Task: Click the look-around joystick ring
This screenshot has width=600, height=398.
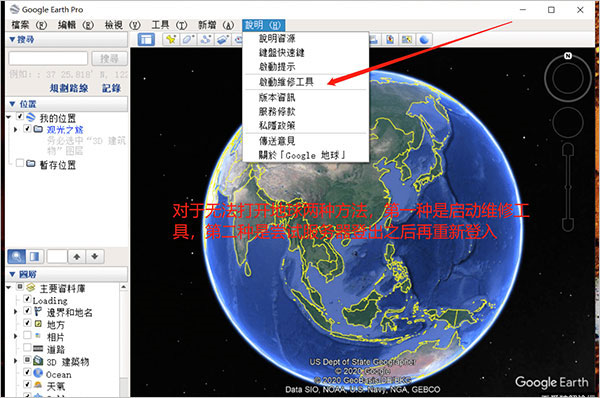Action: (568, 78)
